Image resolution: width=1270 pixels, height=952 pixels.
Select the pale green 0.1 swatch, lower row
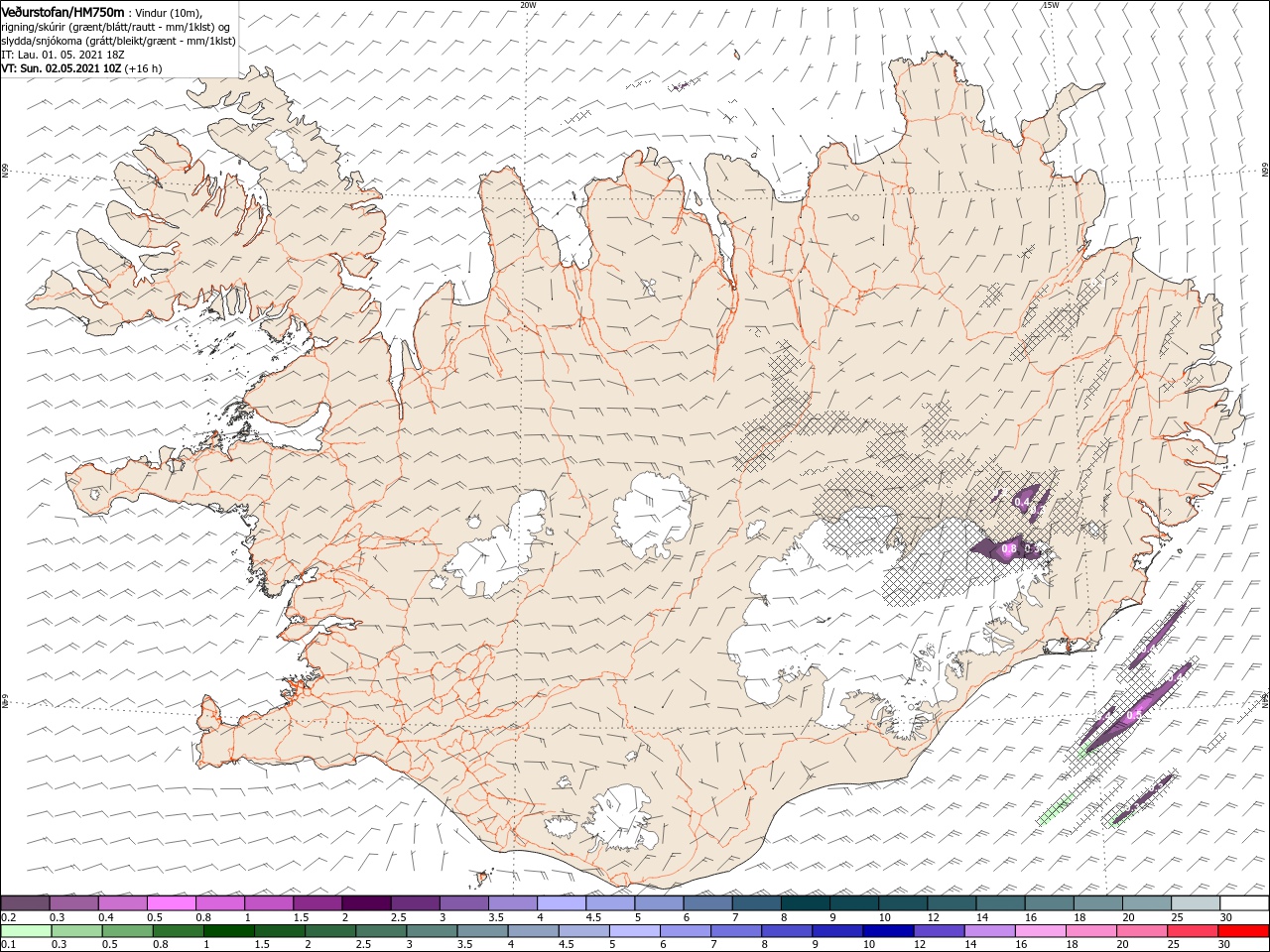tap(25, 931)
